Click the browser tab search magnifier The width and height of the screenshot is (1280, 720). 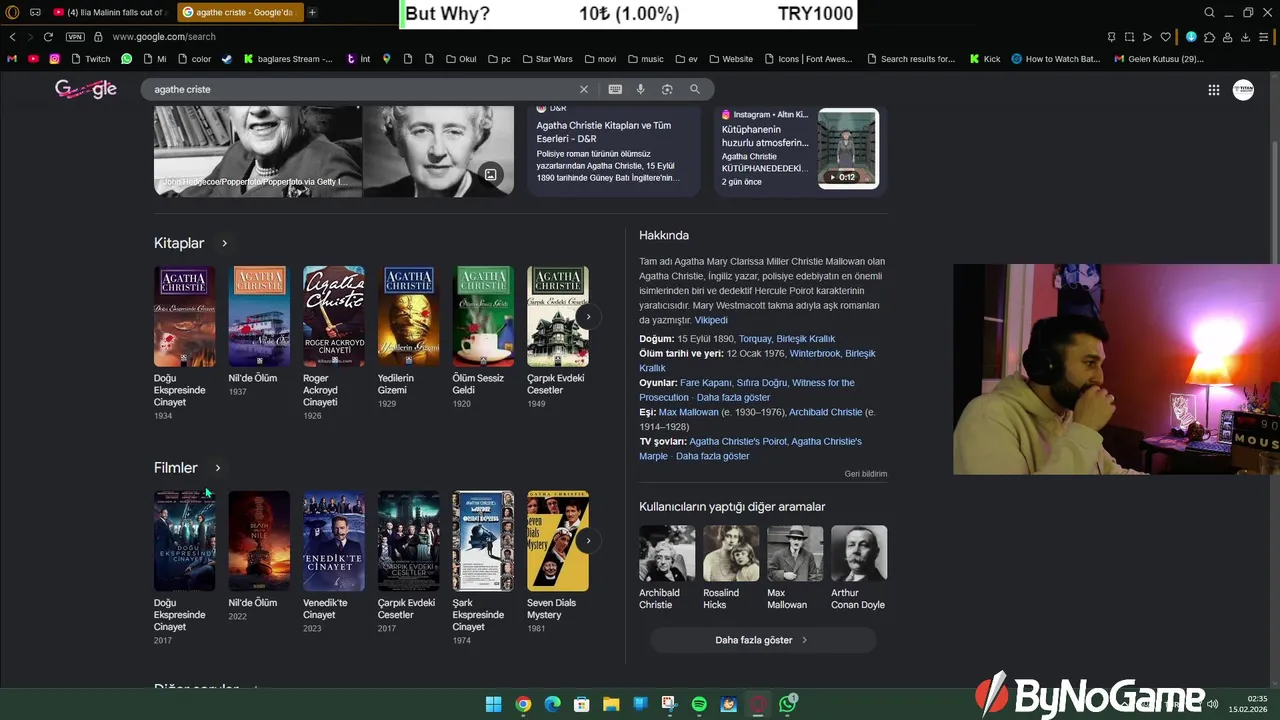coord(1209,13)
